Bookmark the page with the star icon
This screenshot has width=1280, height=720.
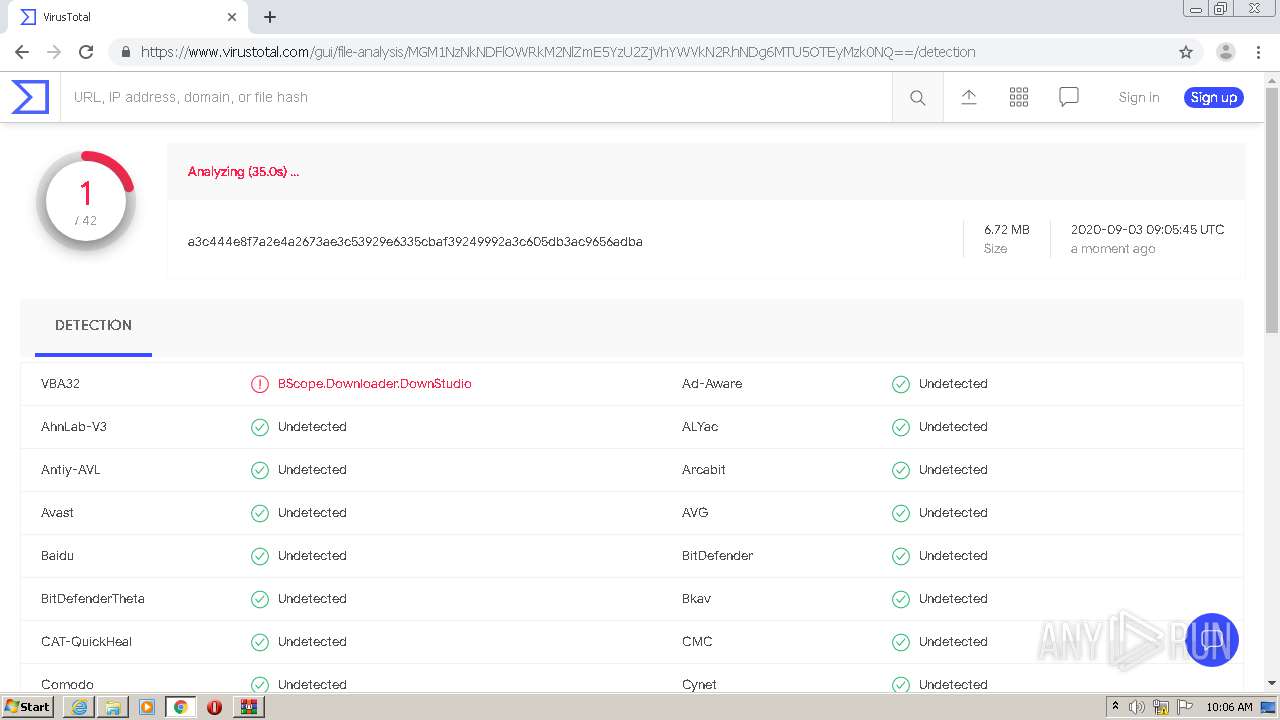point(1186,52)
